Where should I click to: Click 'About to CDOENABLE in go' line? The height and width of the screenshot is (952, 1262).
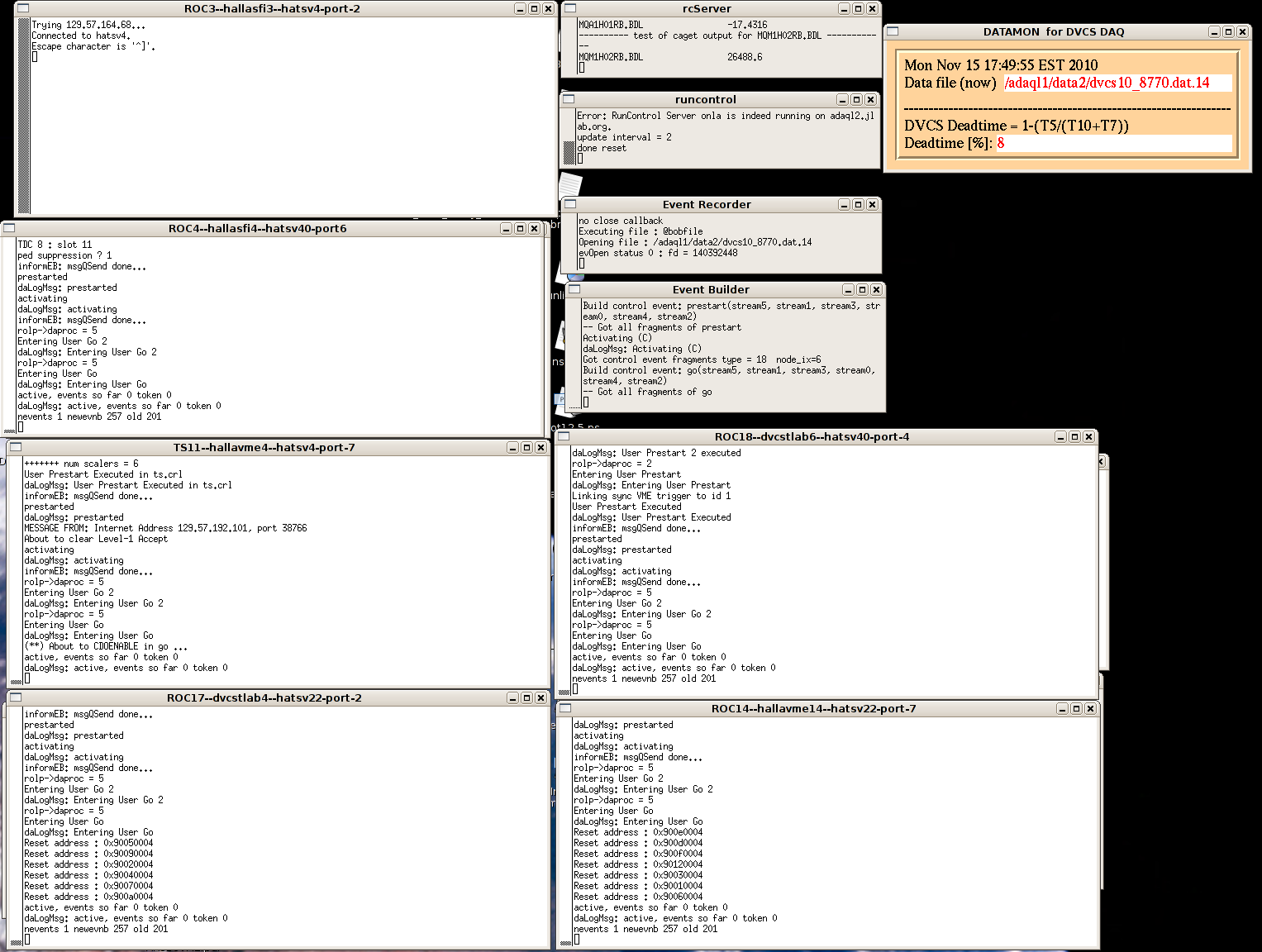105,646
